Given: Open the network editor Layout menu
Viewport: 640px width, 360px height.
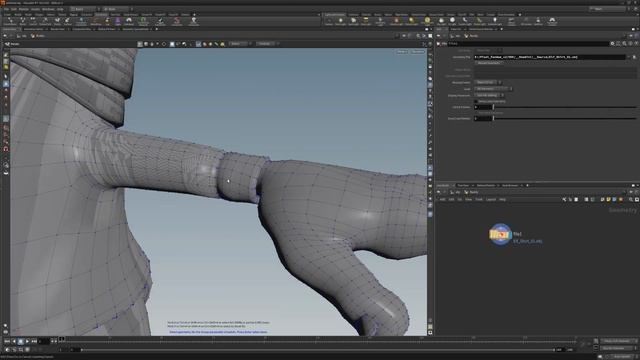Looking at the screenshot, I should coord(491,200).
